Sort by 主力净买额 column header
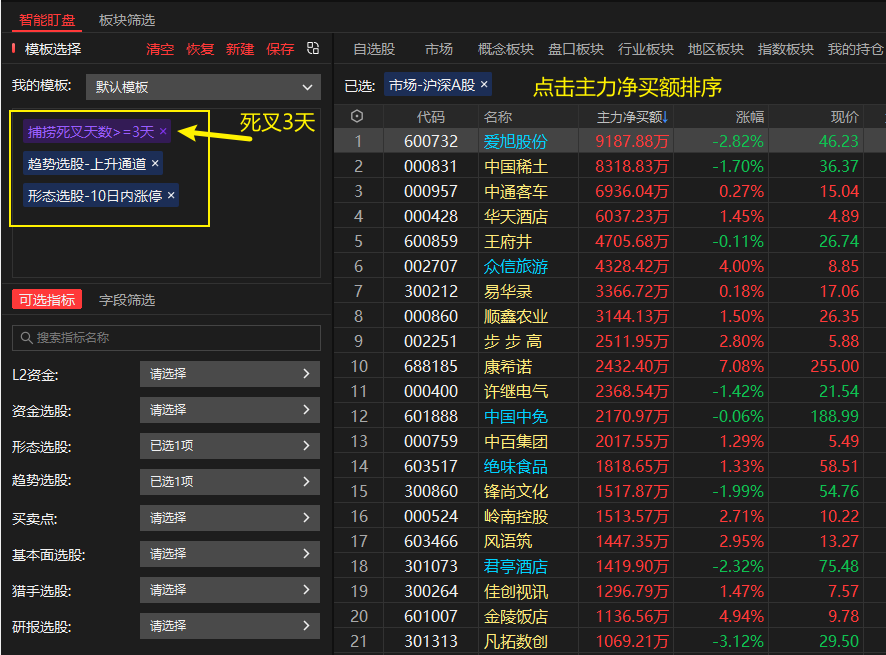886x655 pixels. click(x=632, y=117)
